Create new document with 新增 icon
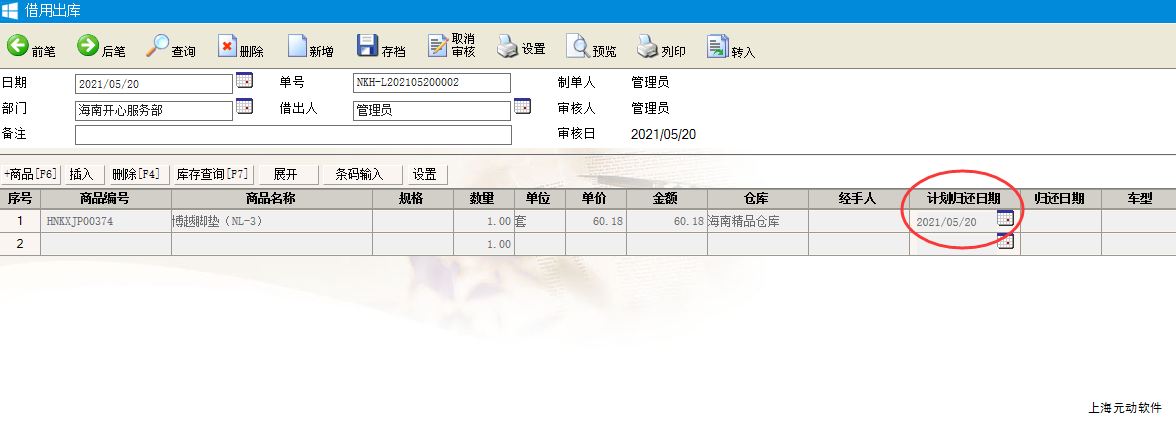The height and width of the screenshot is (421, 1176). pyautogui.click(x=297, y=46)
